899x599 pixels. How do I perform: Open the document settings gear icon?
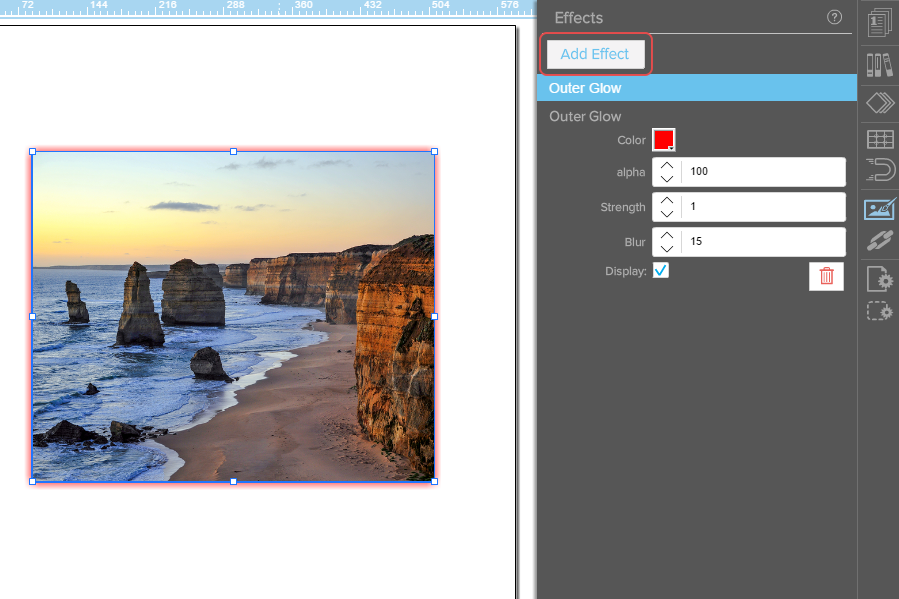[x=879, y=279]
